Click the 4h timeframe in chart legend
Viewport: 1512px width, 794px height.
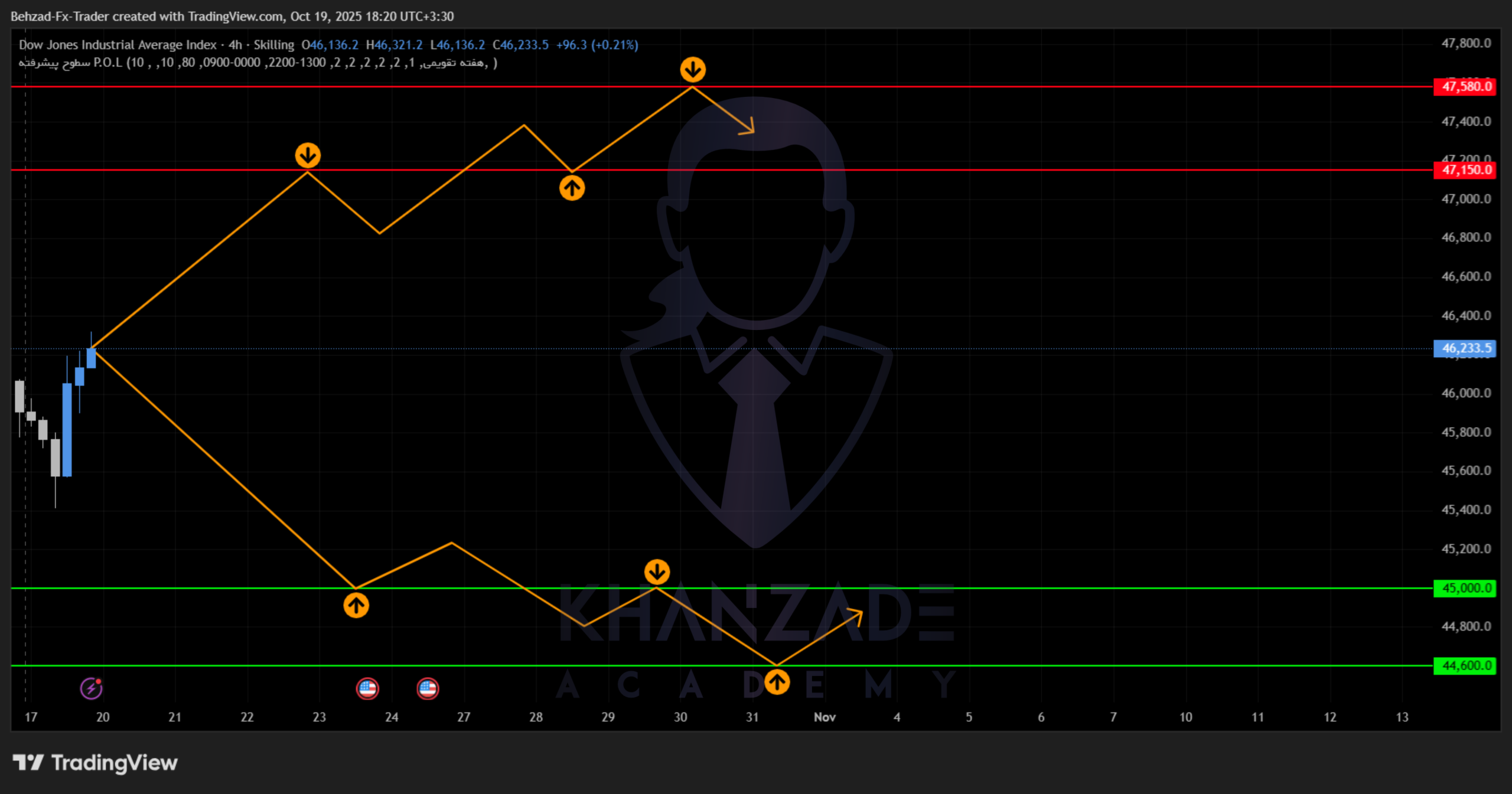pos(235,45)
